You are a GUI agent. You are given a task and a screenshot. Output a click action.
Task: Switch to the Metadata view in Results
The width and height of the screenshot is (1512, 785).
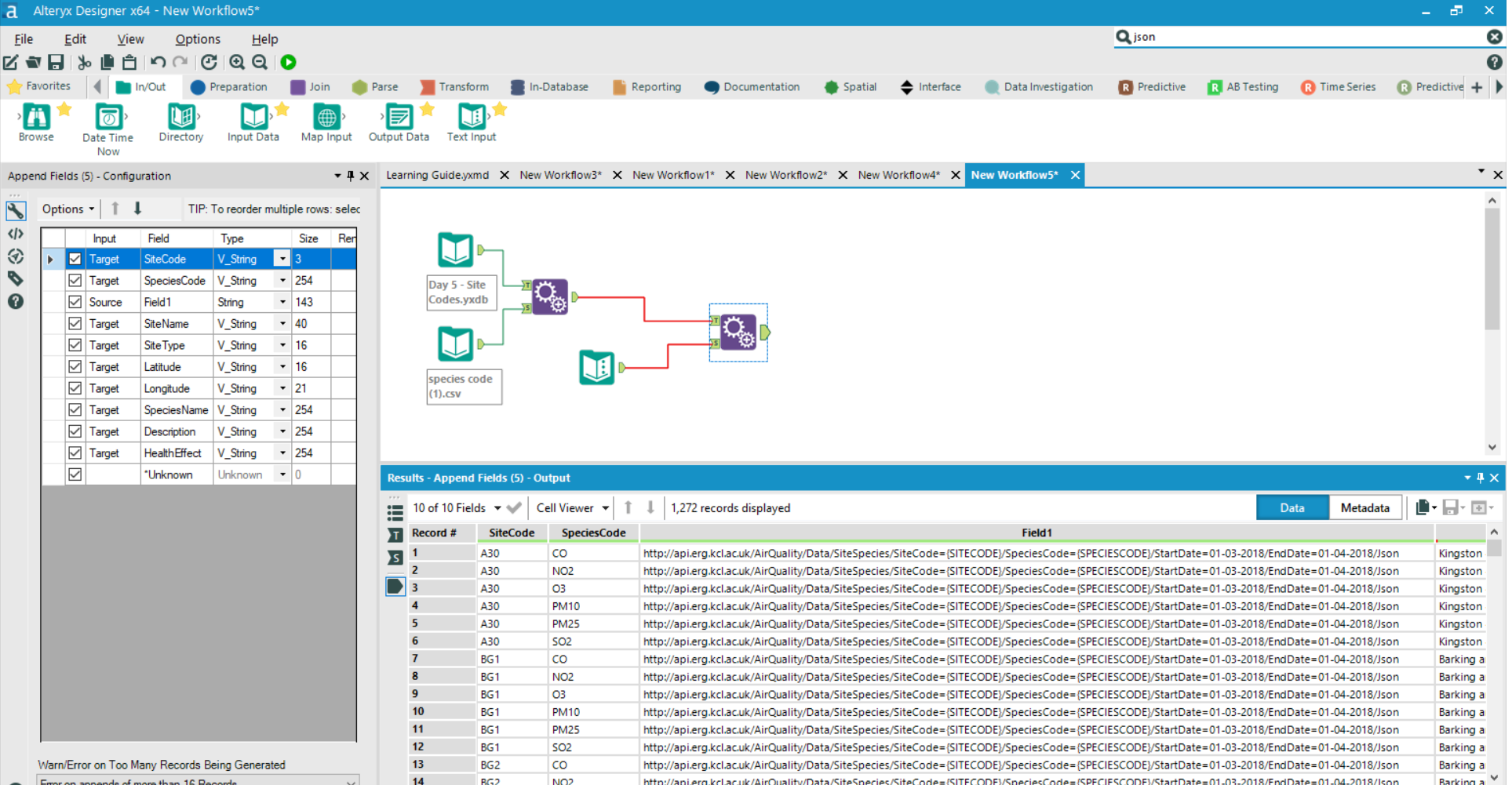click(x=1364, y=507)
